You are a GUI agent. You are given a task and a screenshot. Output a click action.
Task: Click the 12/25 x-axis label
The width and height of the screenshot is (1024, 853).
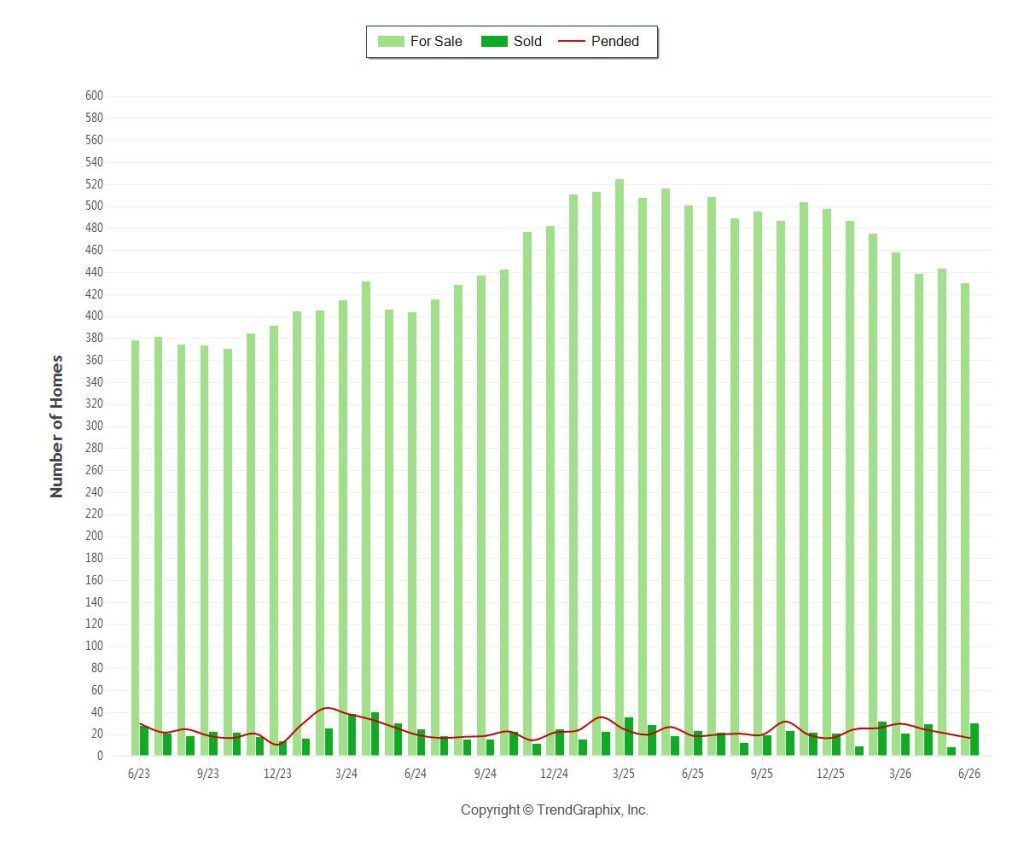[831, 773]
